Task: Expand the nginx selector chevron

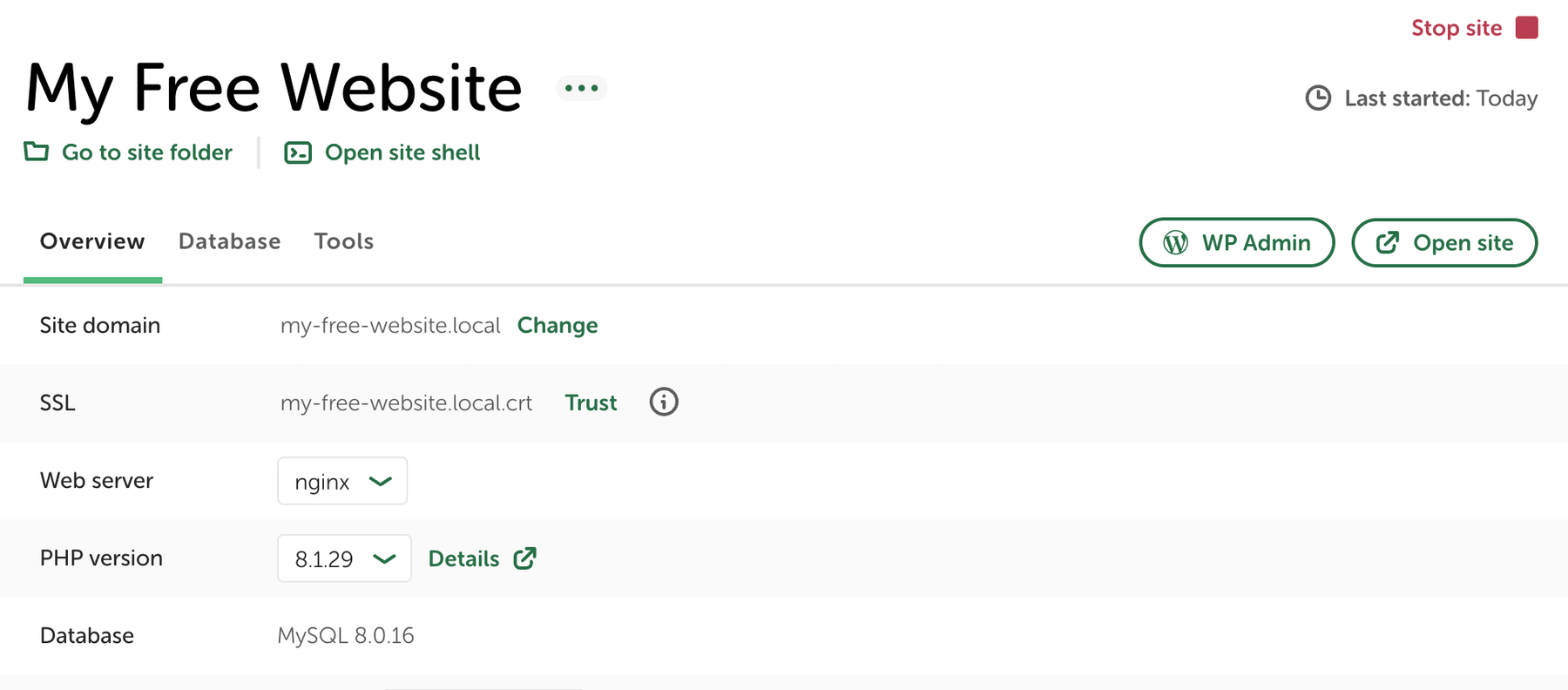Action: [x=381, y=480]
